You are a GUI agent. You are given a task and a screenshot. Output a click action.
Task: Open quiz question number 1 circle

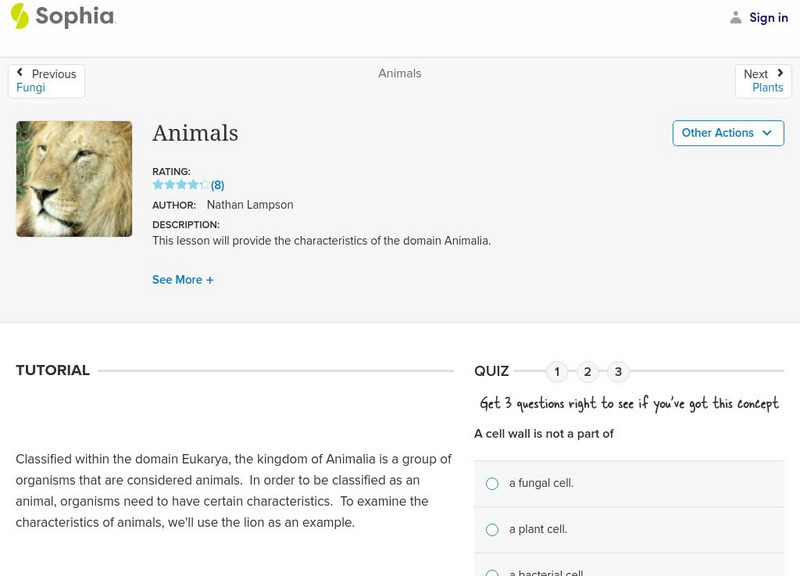click(557, 372)
